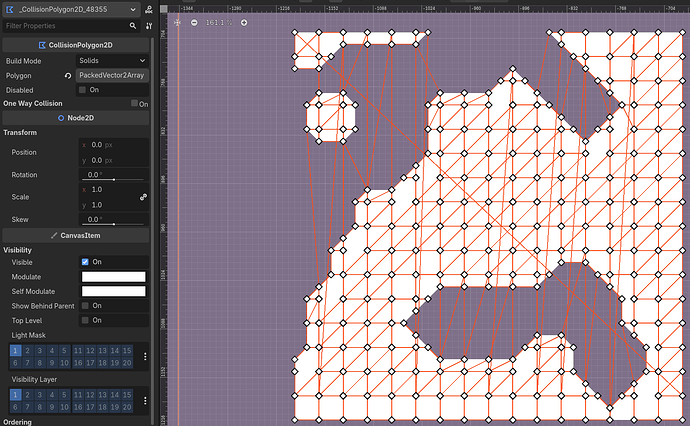Click the PackedVector2Array polygon button
Image resolution: width=690 pixels, height=426 pixels.
tap(112, 75)
